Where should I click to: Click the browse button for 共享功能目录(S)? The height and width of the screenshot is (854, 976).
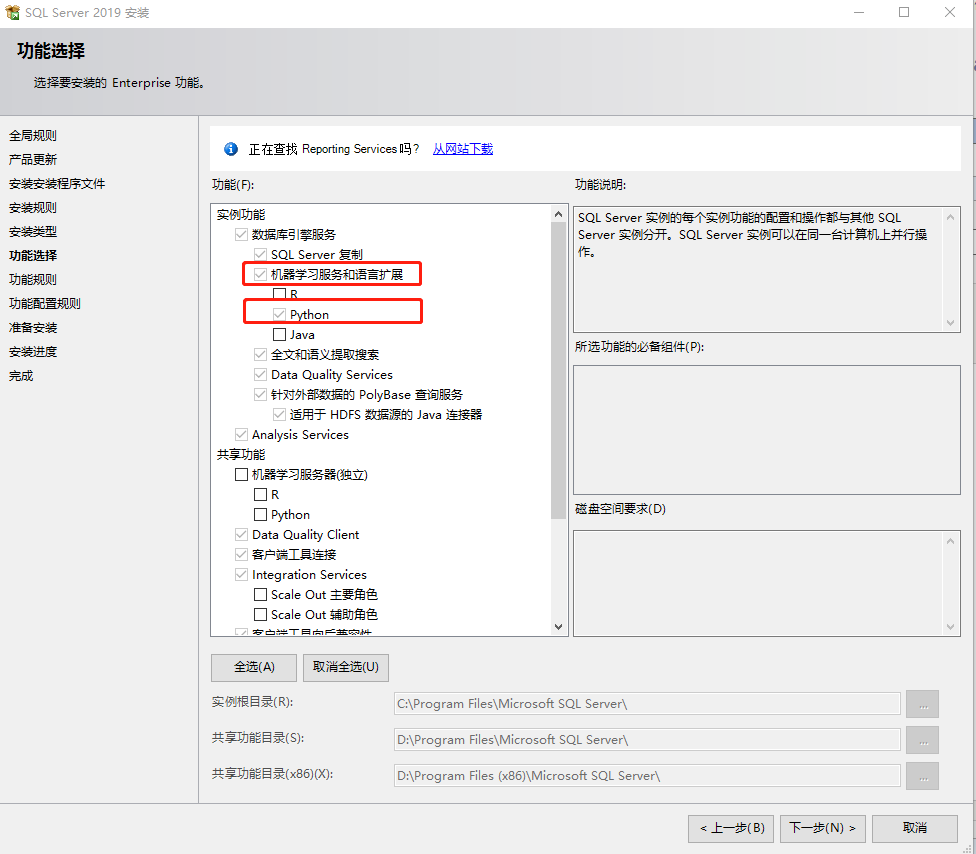pos(922,740)
